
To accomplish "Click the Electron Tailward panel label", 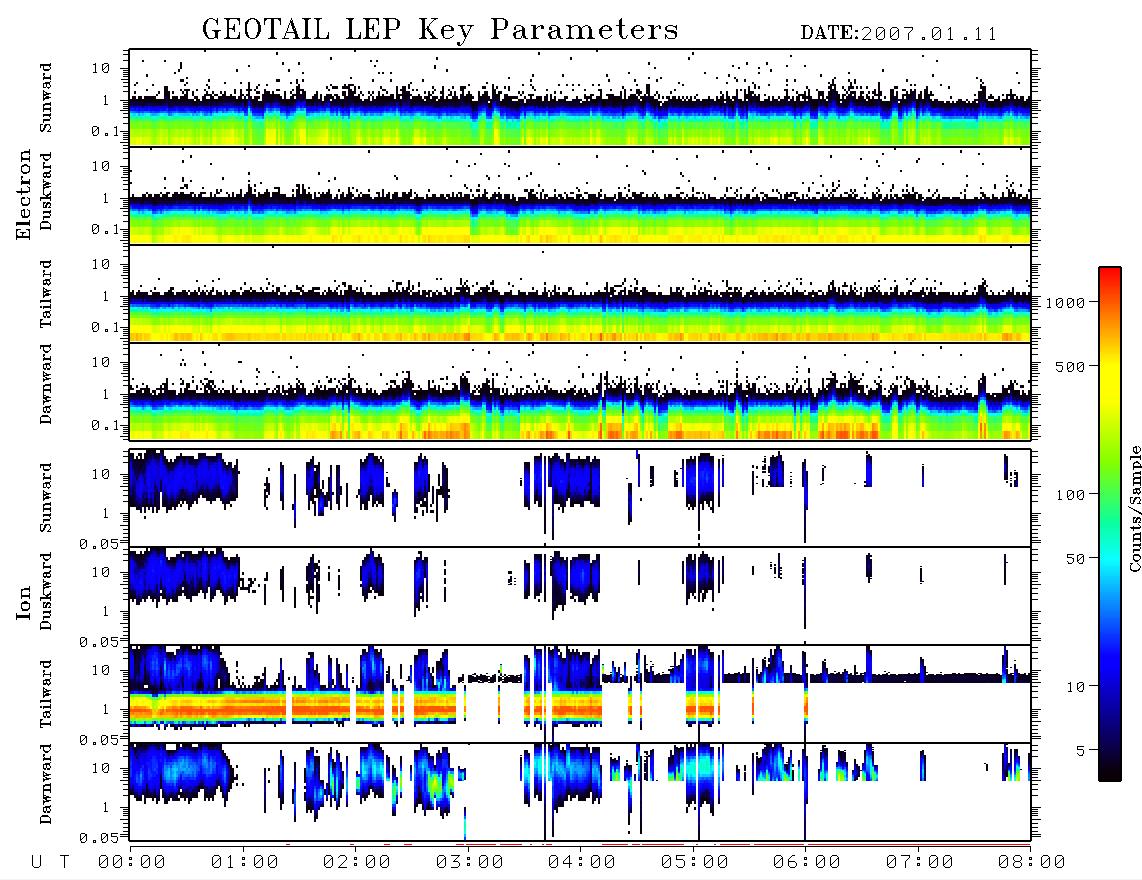I will tap(46, 294).
